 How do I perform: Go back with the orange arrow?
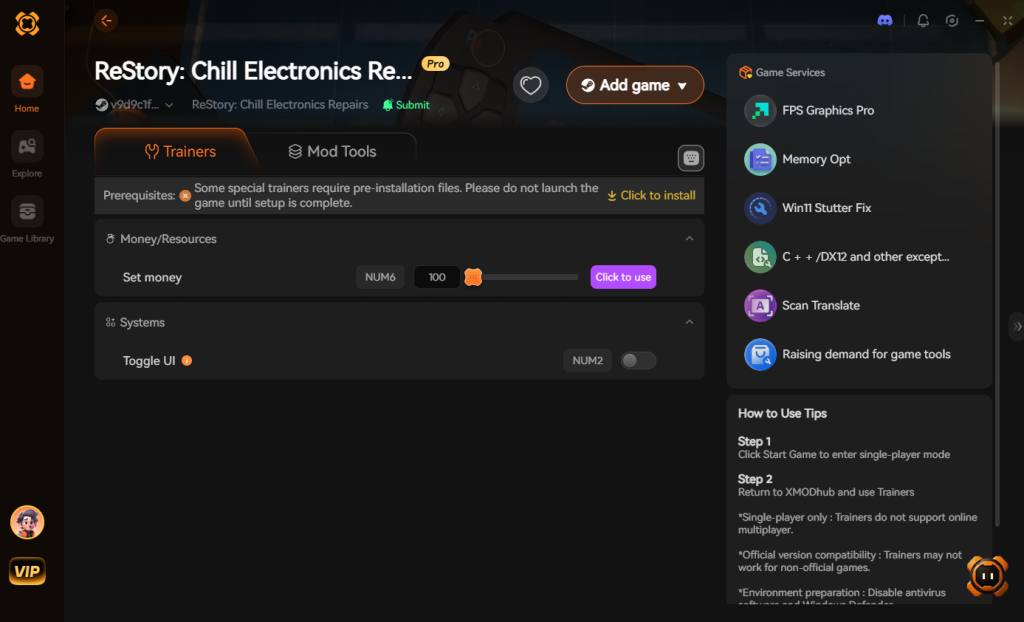click(x=106, y=20)
